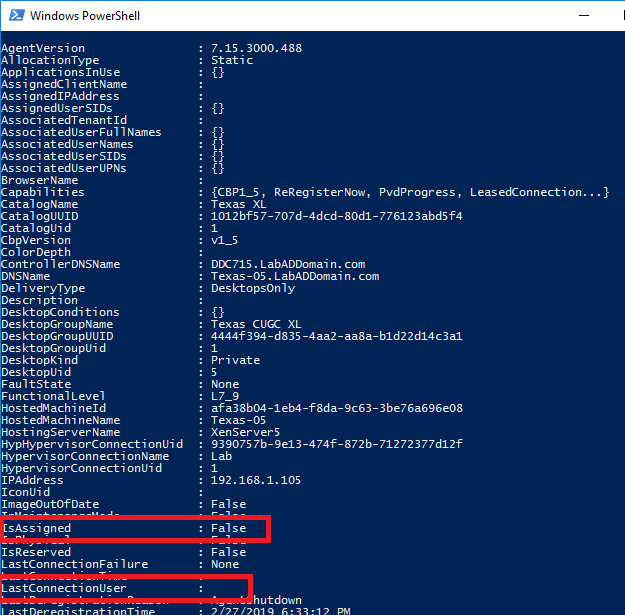Image resolution: width=625 pixels, height=615 pixels.
Task: Select the AllocationType value Static
Action: [x=232, y=60]
